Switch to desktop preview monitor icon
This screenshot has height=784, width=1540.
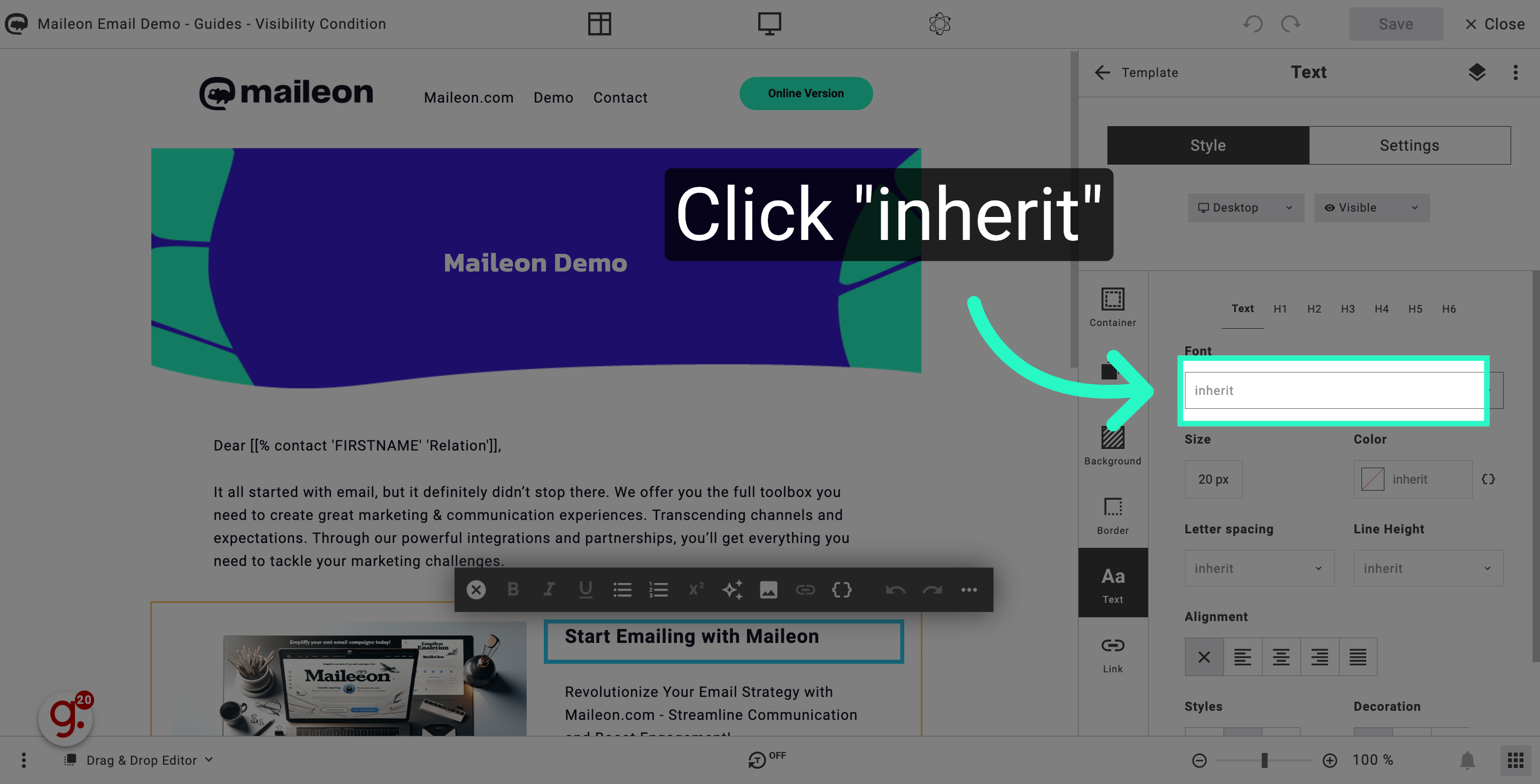pyautogui.click(x=769, y=24)
